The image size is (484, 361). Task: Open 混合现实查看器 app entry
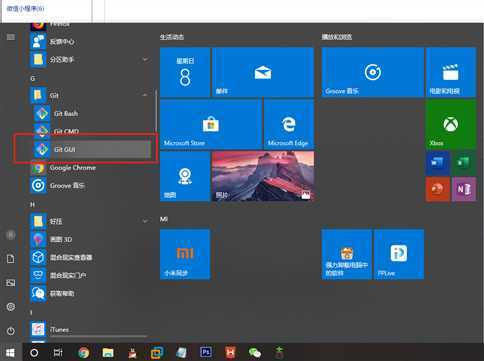coord(90,257)
